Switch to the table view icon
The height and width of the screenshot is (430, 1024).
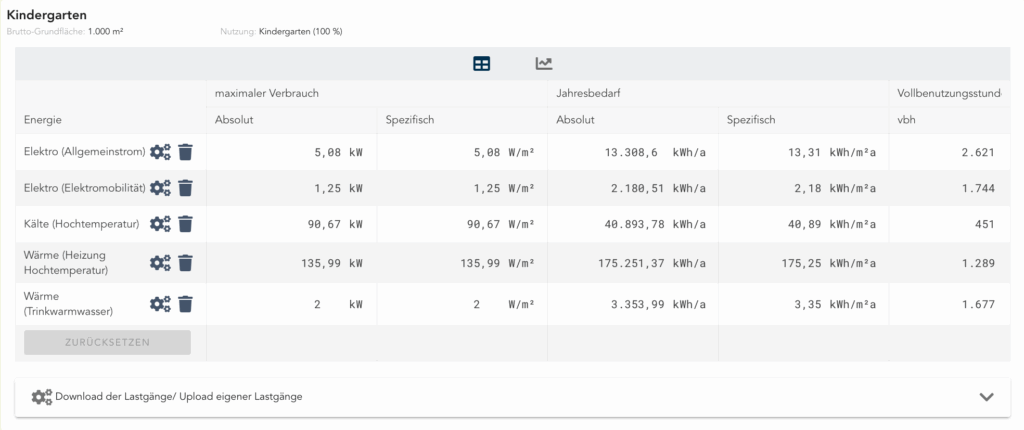click(481, 63)
